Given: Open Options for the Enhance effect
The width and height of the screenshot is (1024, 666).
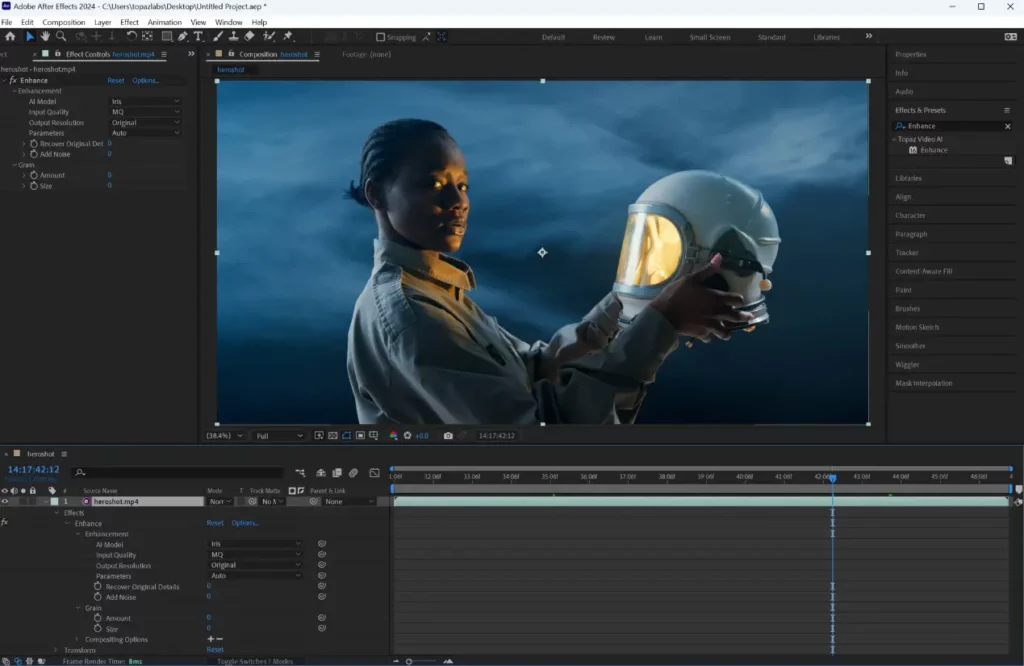Looking at the screenshot, I should [145, 81].
